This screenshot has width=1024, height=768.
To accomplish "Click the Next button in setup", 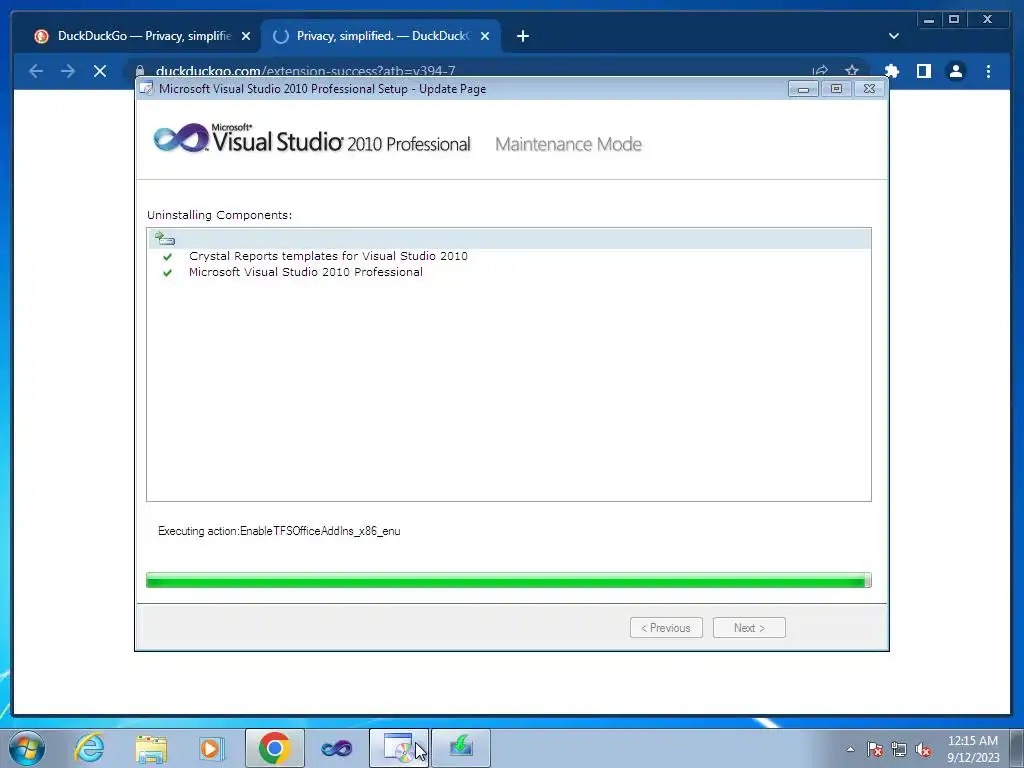I will pos(749,628).
